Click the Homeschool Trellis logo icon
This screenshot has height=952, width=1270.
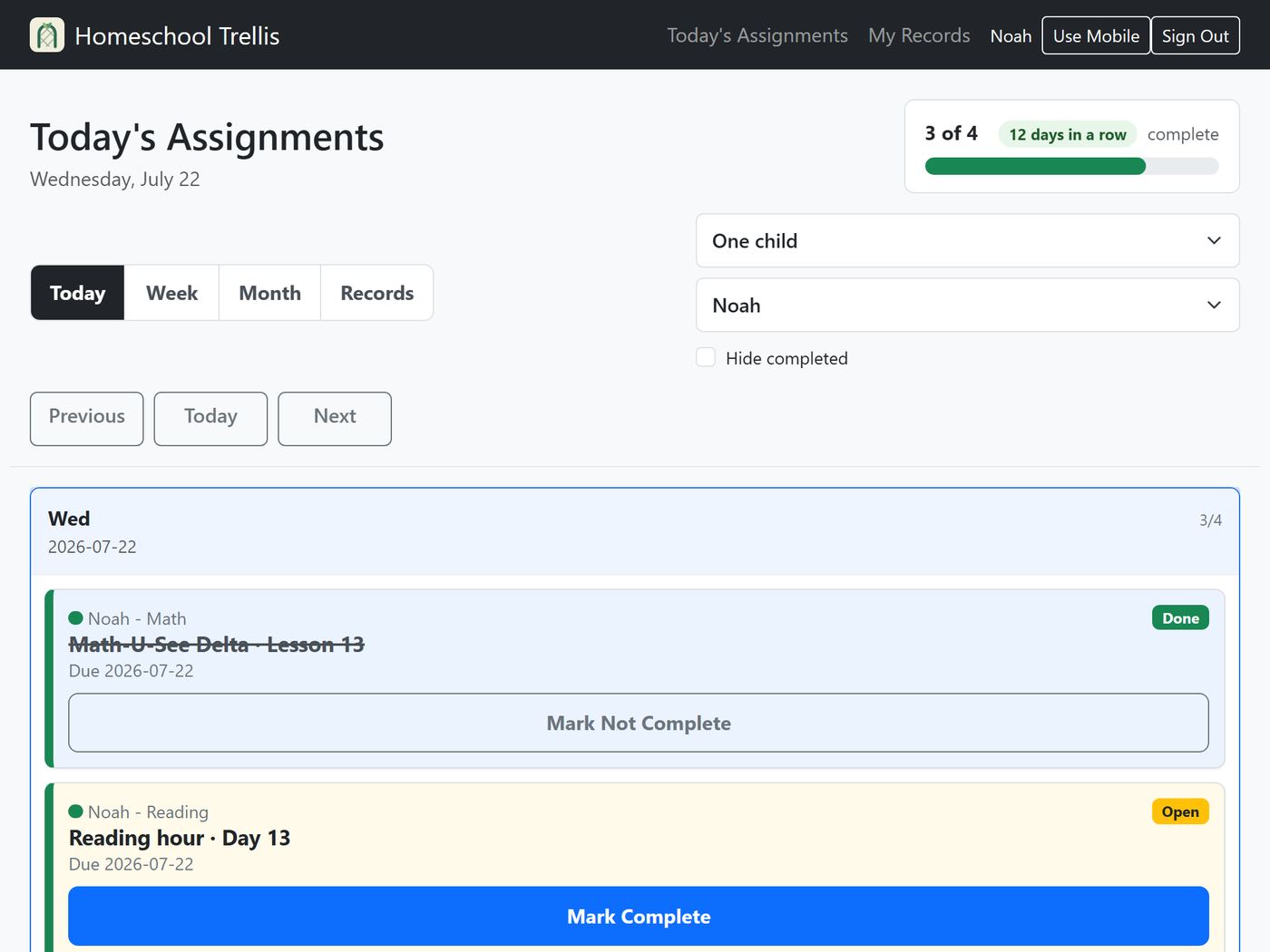[47, 35]
